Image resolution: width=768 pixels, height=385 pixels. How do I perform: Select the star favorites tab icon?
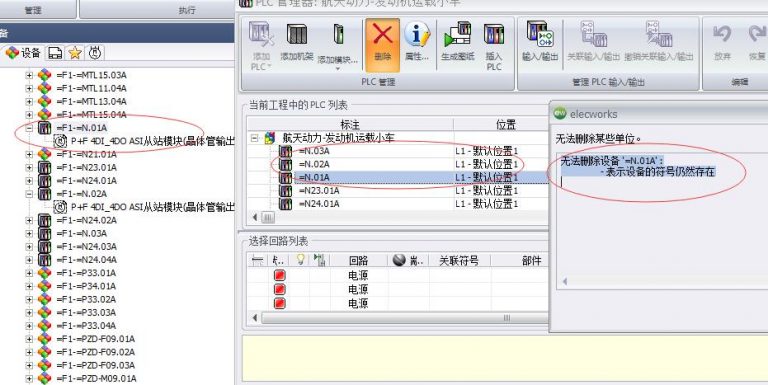coord(75,53)
